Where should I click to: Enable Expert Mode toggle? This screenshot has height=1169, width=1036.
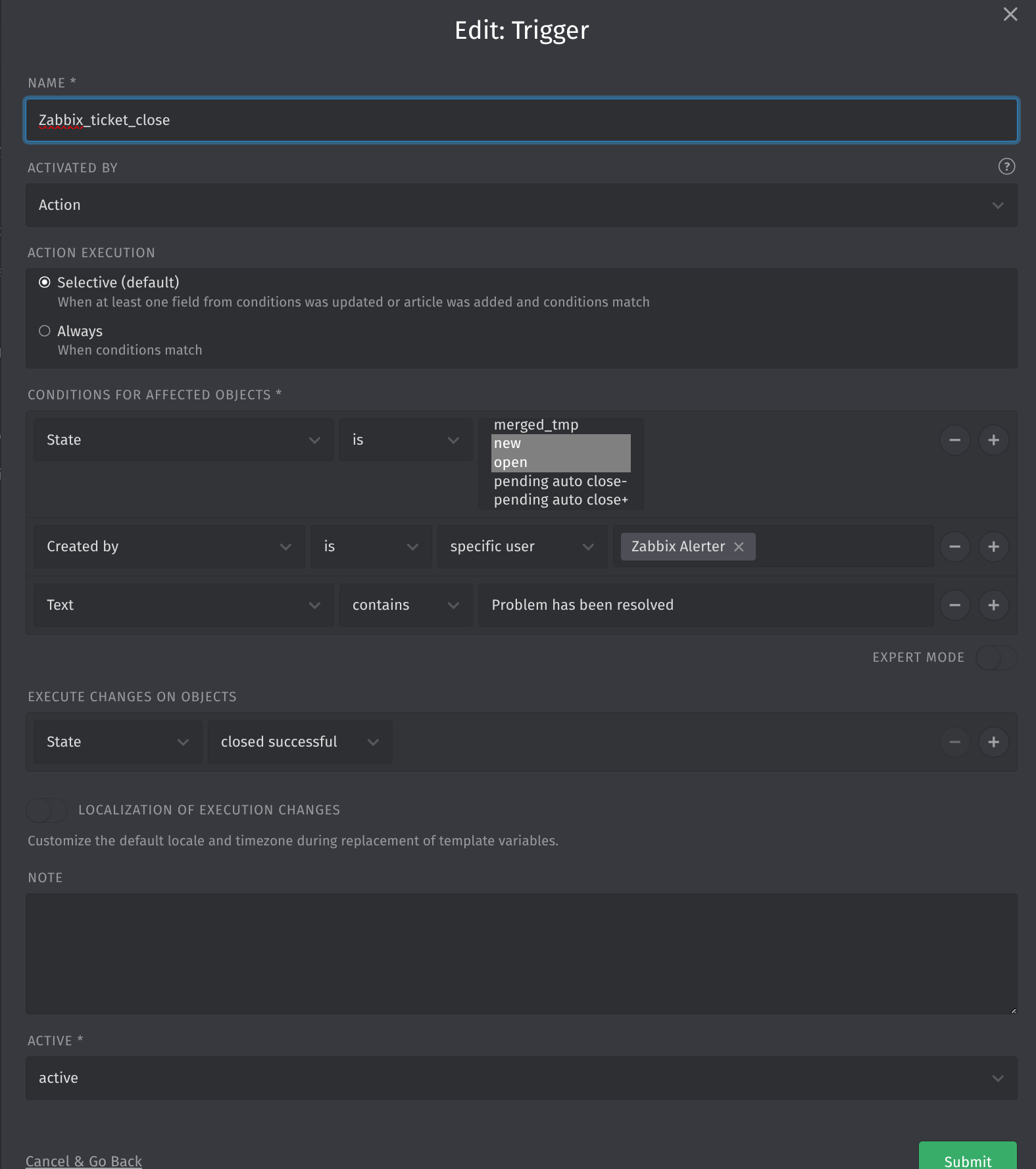[x=996, y=658]
